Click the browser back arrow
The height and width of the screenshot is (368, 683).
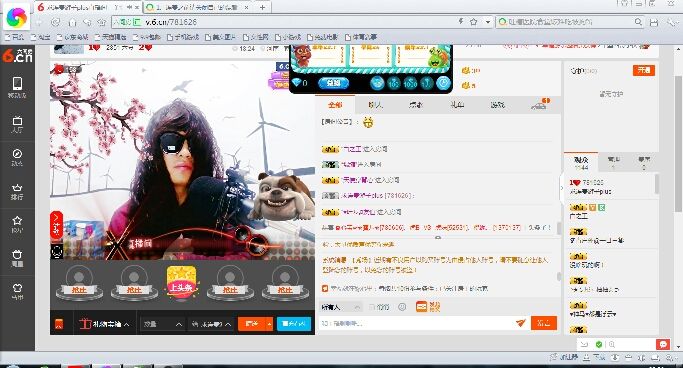39,22
